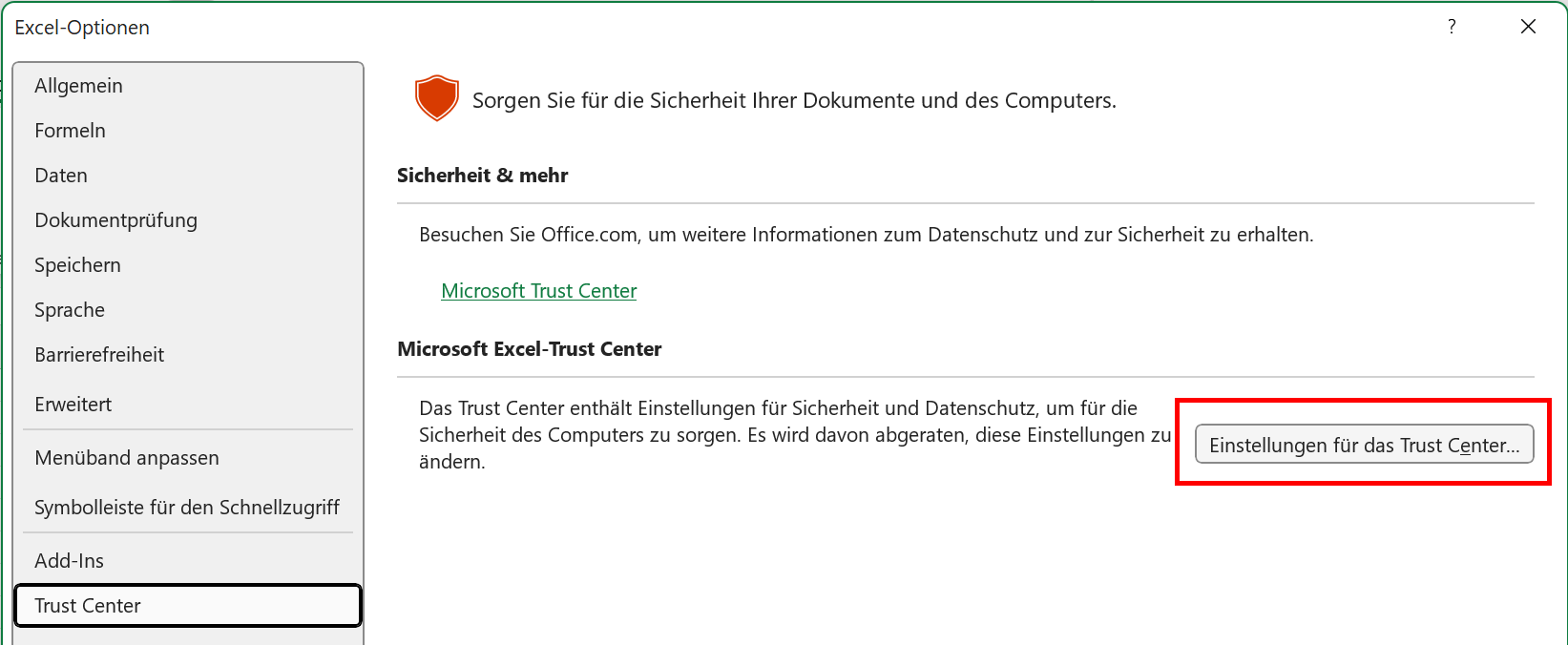Close the Excel-Optionen dialog
This screenshot has height=645, width=1568.
(1528, 27)
